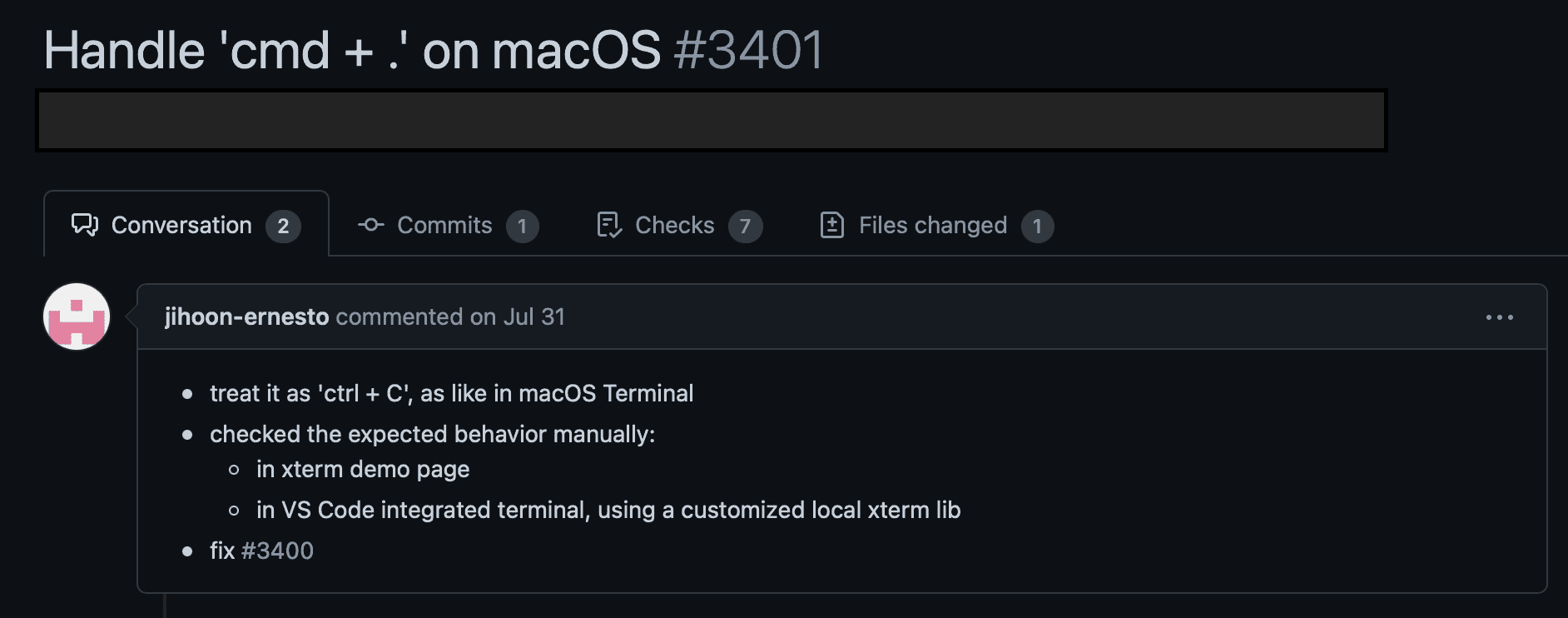Click the pull request number #3401

tap(748, 50)
